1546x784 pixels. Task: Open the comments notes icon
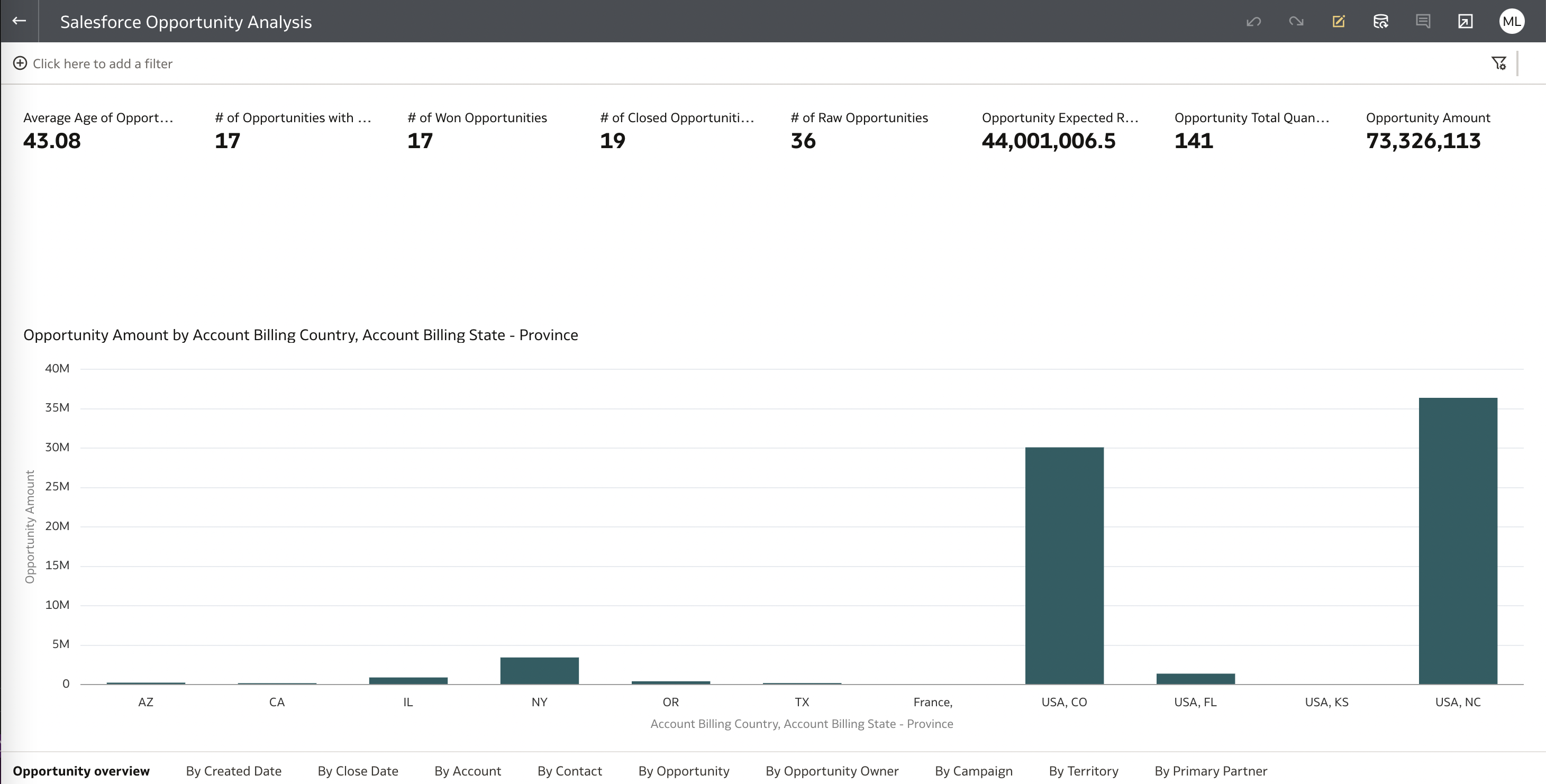coord(1422,22)
